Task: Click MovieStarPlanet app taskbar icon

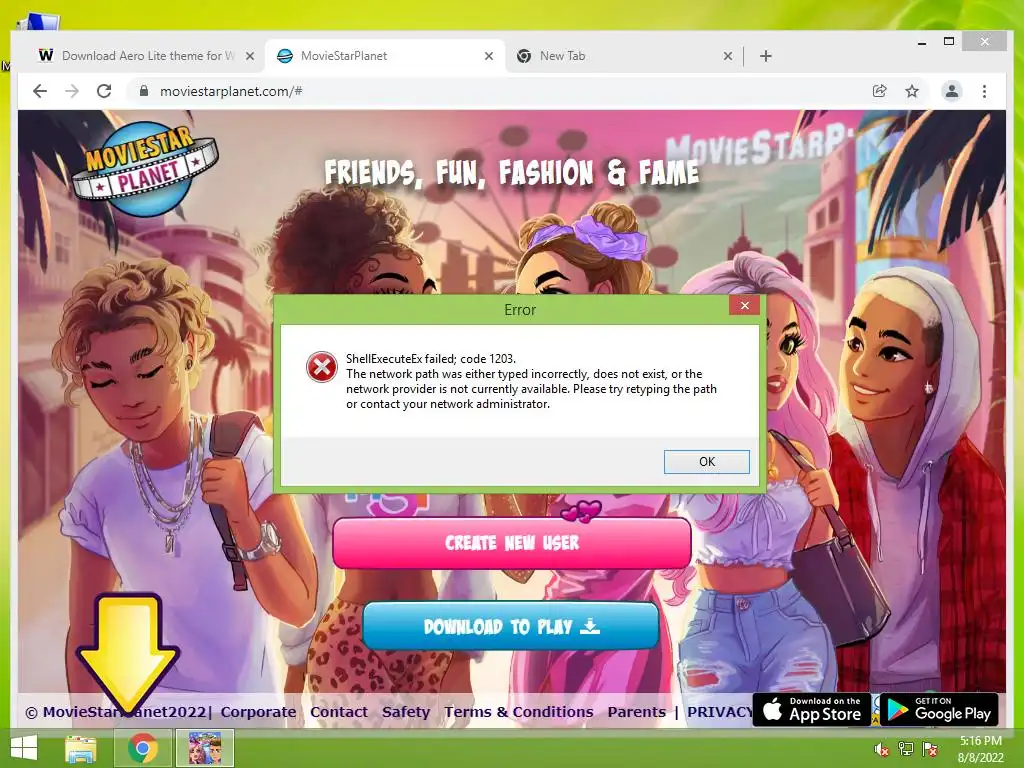Action: (x=204, y=748)
